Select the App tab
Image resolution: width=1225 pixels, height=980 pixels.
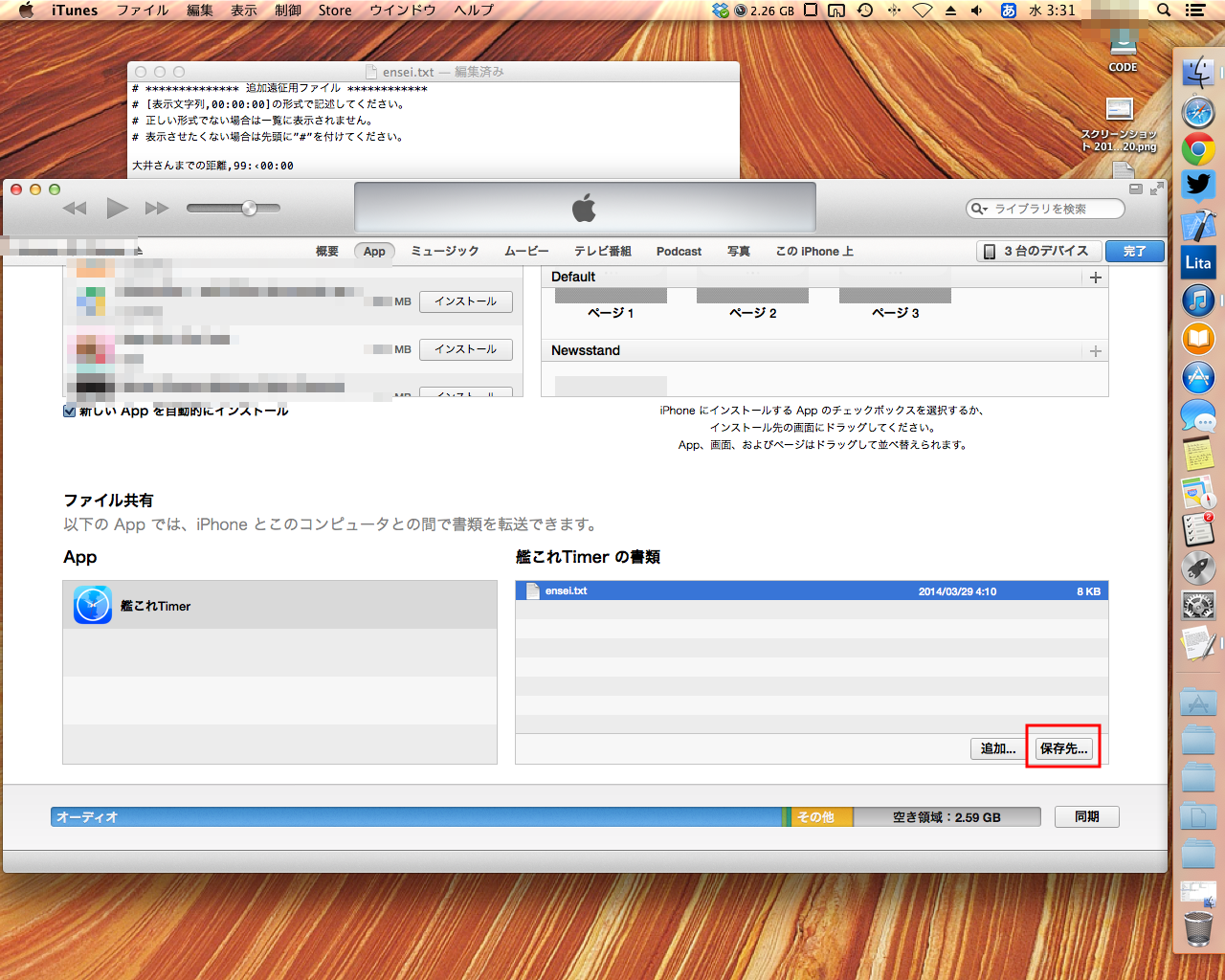pos(374,252)
